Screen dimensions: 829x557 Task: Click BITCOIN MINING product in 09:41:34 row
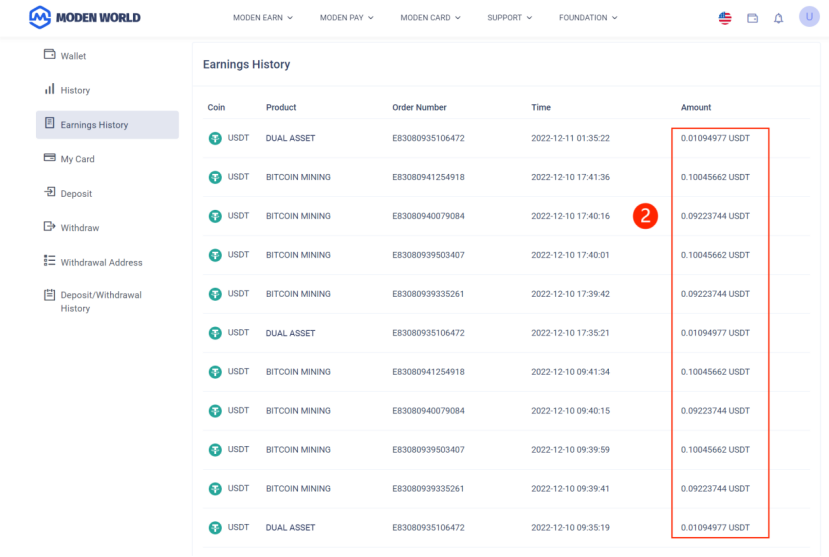tap(298, 372)
